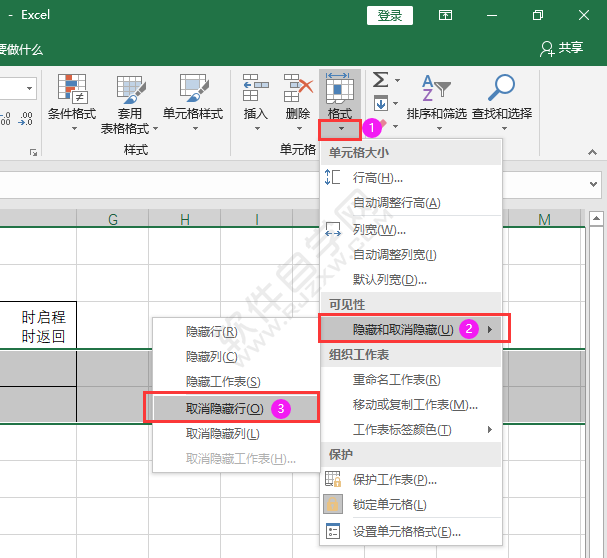Open the number format combo box arrow
The height and width of the screenshot is (558, 607).
29,89
